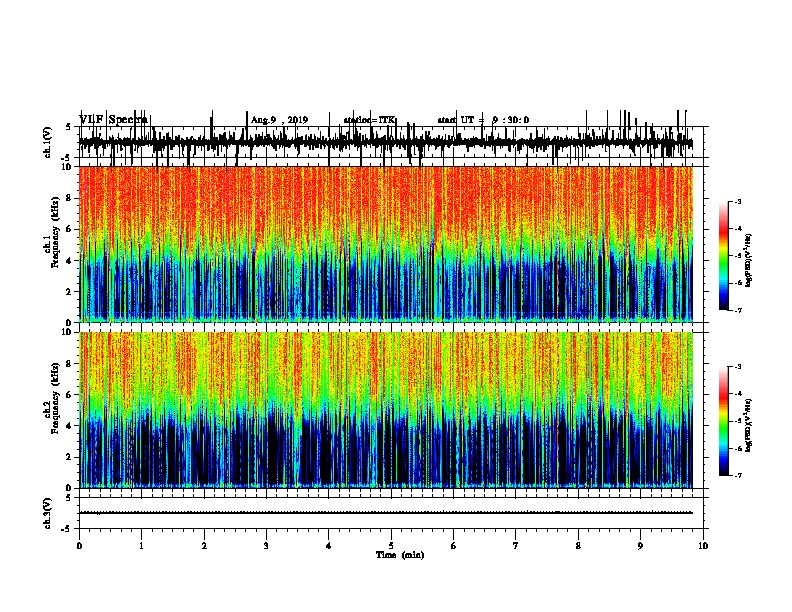
Task: Click the "start UT = 9:30:0" label
Action: pyautogui.click(x=483, y=120)
